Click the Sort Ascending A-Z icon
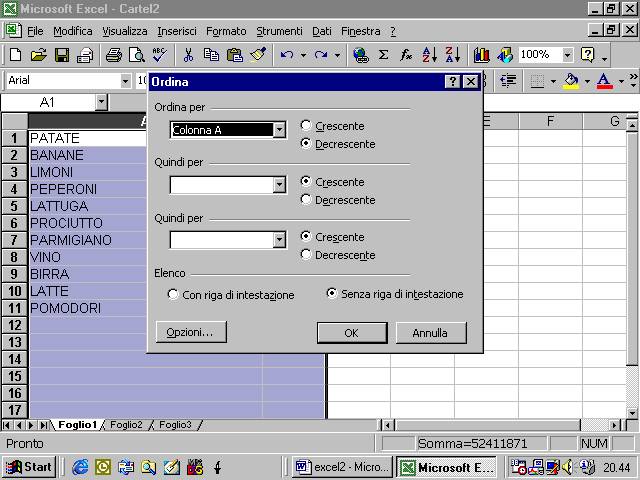Image resolution: width=640 pixels, height=480 pixels. point(430,55)
